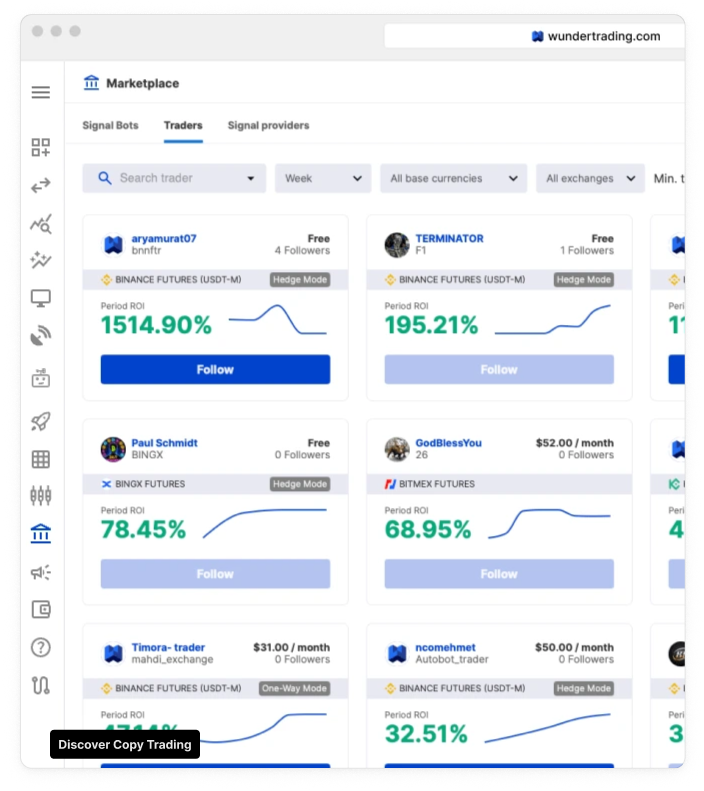Click the help question mark icon

41,647
